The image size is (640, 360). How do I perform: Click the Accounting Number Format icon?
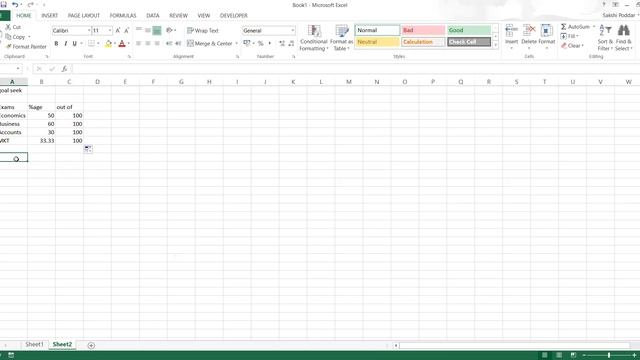(247, 43)
